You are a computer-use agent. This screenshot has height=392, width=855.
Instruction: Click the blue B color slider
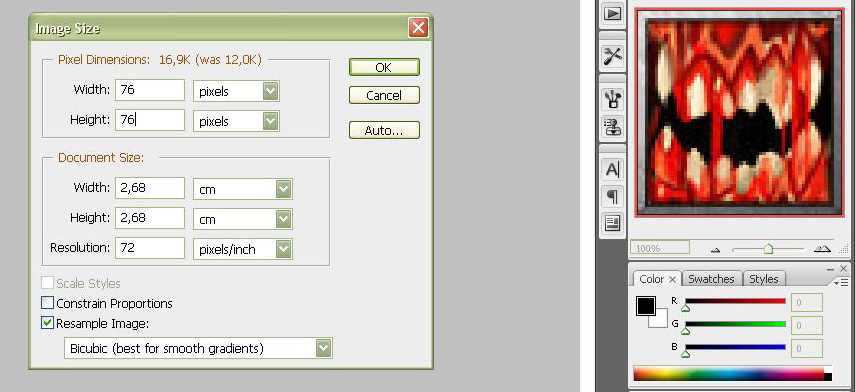click(735, 347)
